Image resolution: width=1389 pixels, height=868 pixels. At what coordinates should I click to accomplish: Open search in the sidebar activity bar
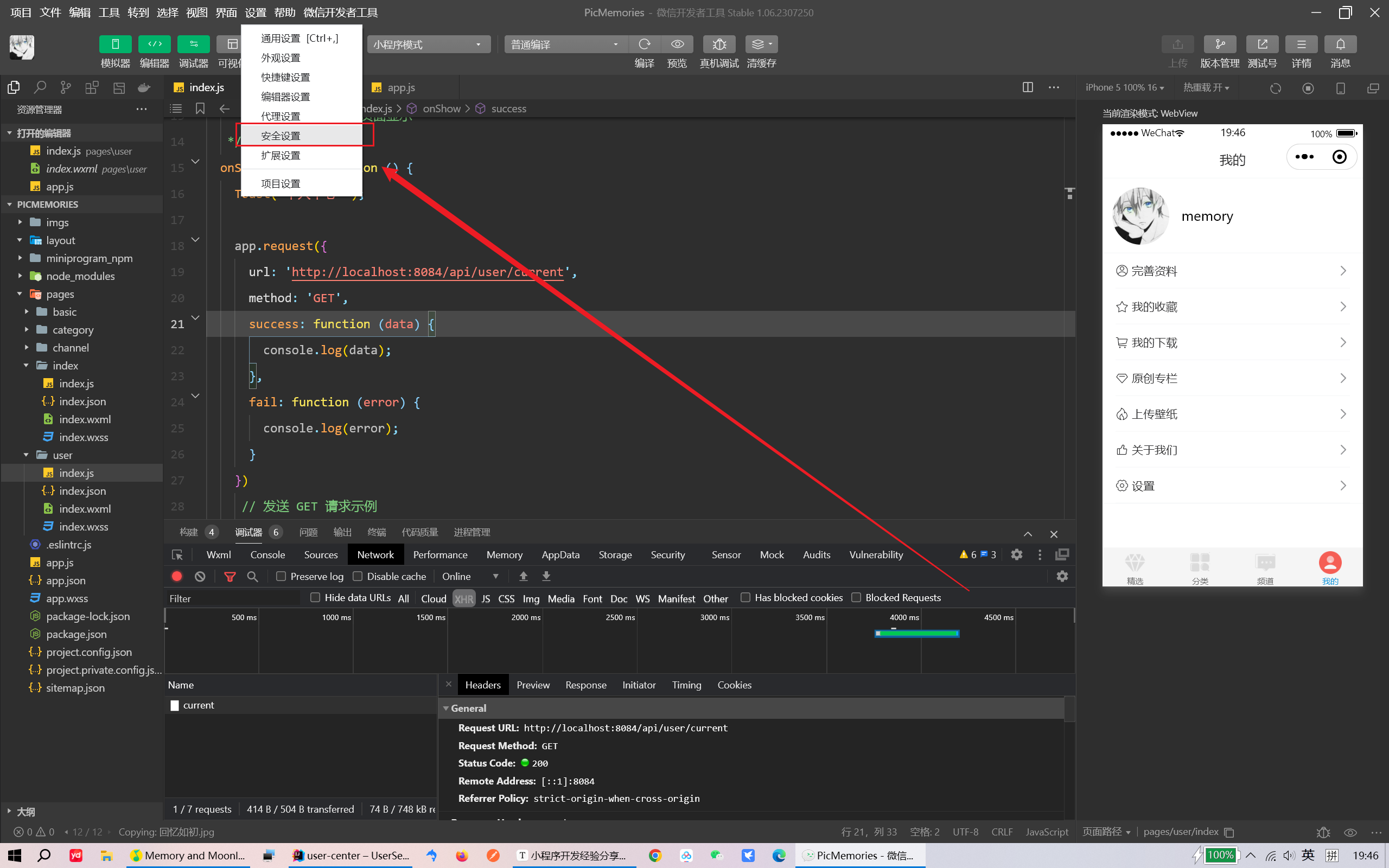(x=40, y=87)
